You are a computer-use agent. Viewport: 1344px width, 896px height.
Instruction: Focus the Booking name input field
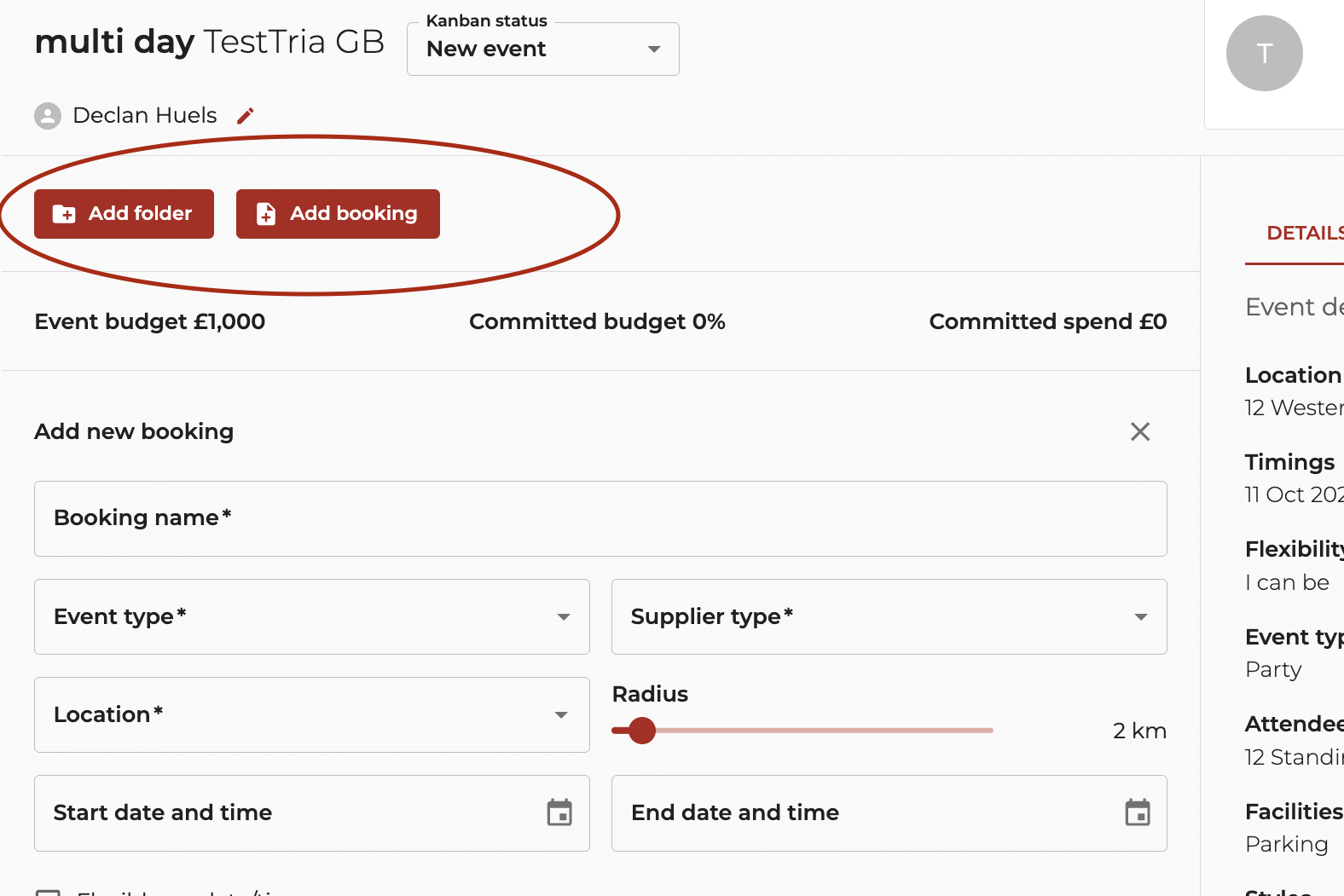point(600,519)
